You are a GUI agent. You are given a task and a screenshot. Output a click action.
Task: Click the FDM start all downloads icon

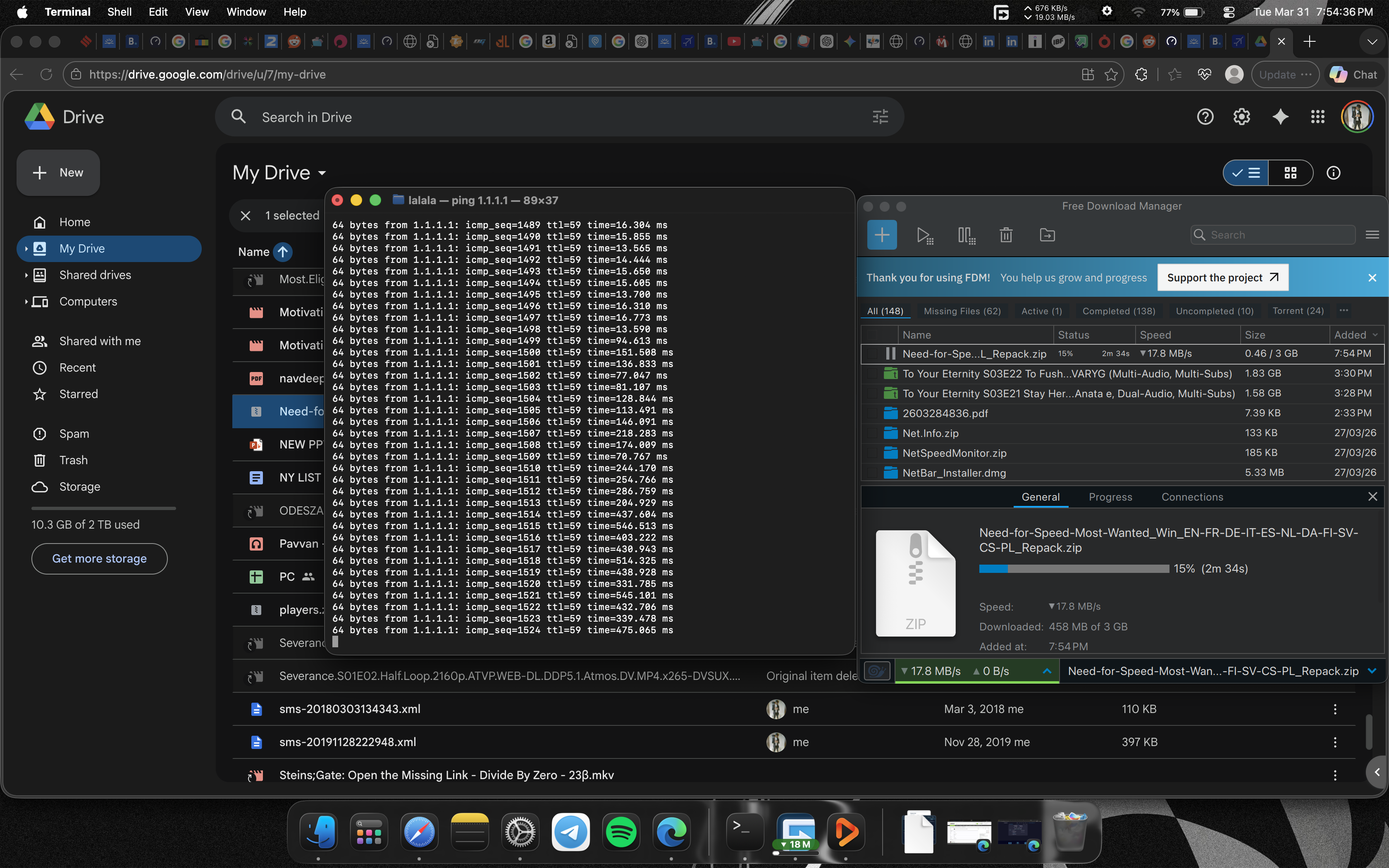click(x=924, y=235)
